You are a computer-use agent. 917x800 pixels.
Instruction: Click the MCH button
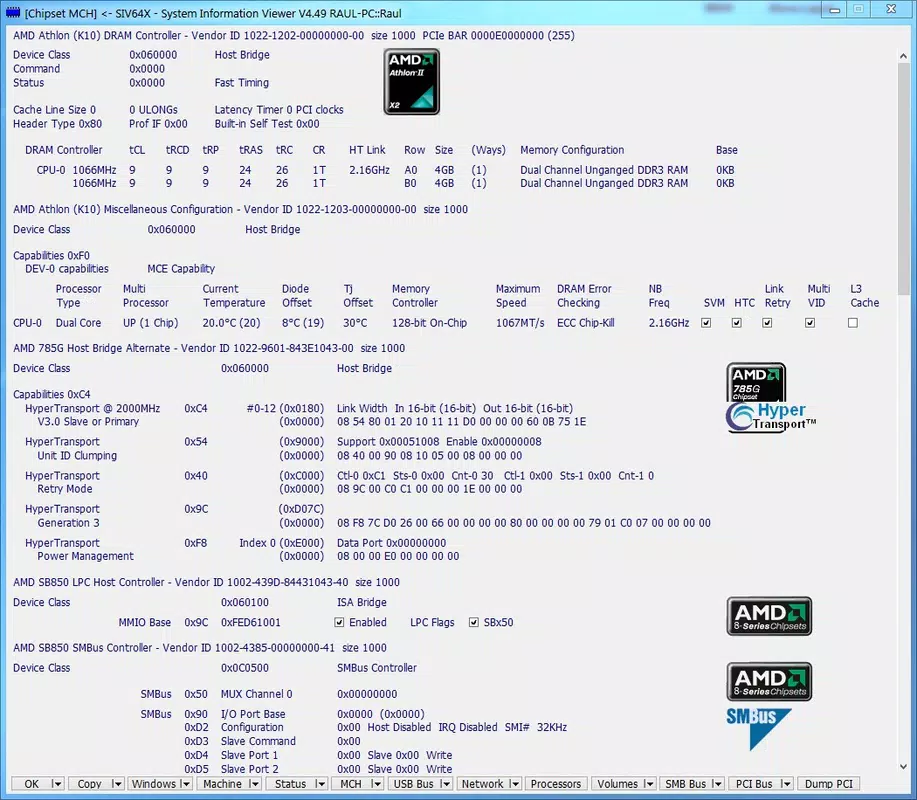point(351,784)
